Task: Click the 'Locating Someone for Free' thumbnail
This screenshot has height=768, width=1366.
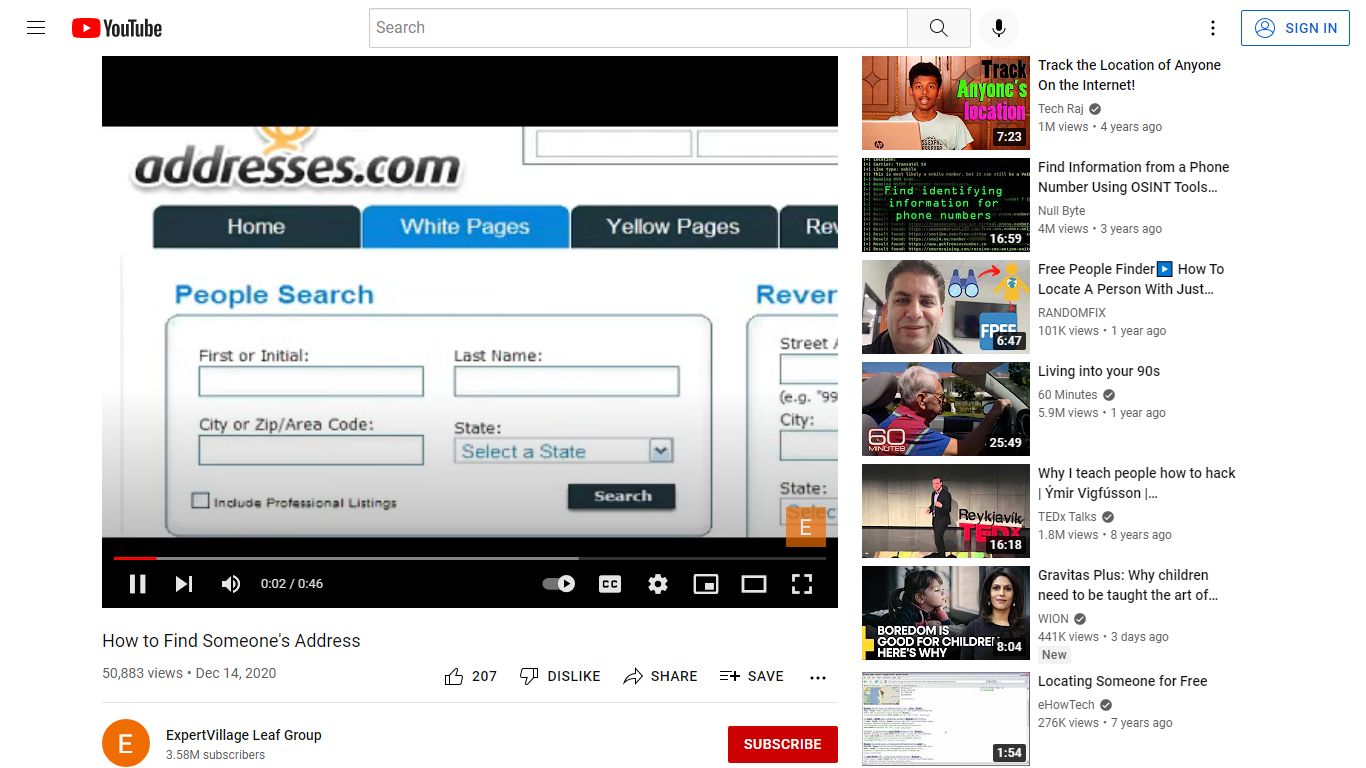Action: pyautogui.click(x=946, y=719)
